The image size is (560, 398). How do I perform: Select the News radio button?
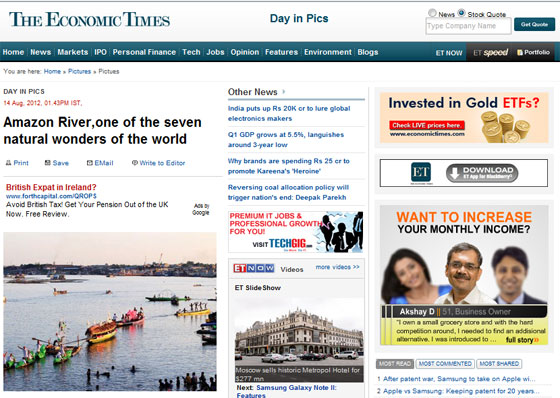[432, 13]
